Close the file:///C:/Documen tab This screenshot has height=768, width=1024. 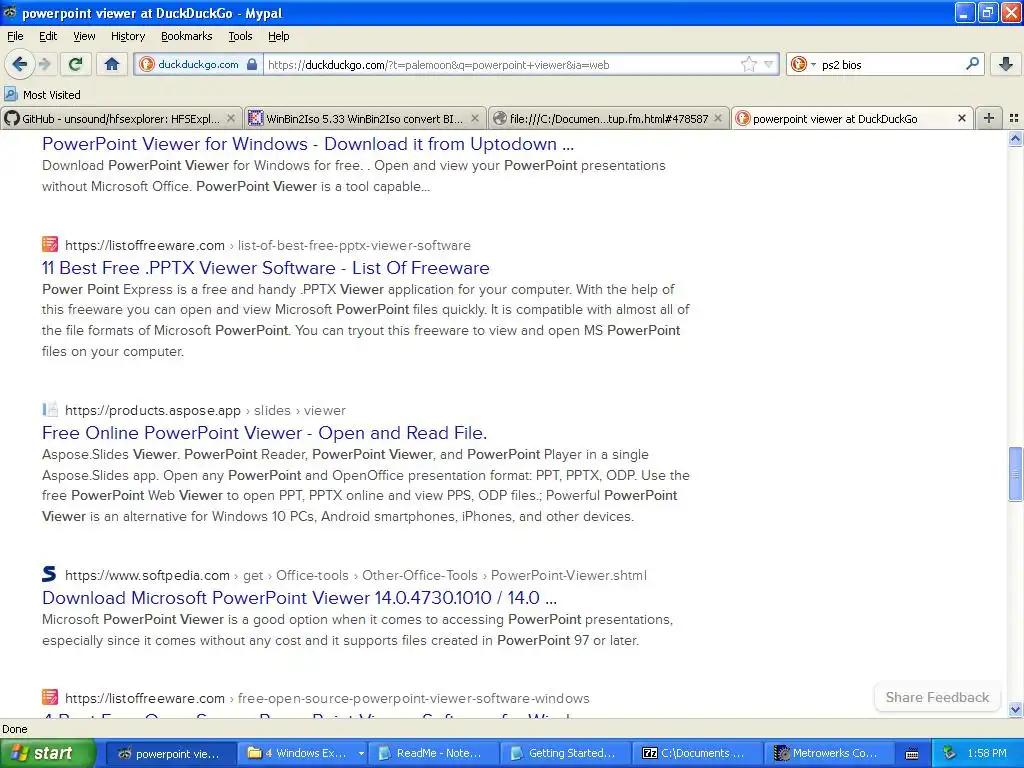[x=718, y=118]
